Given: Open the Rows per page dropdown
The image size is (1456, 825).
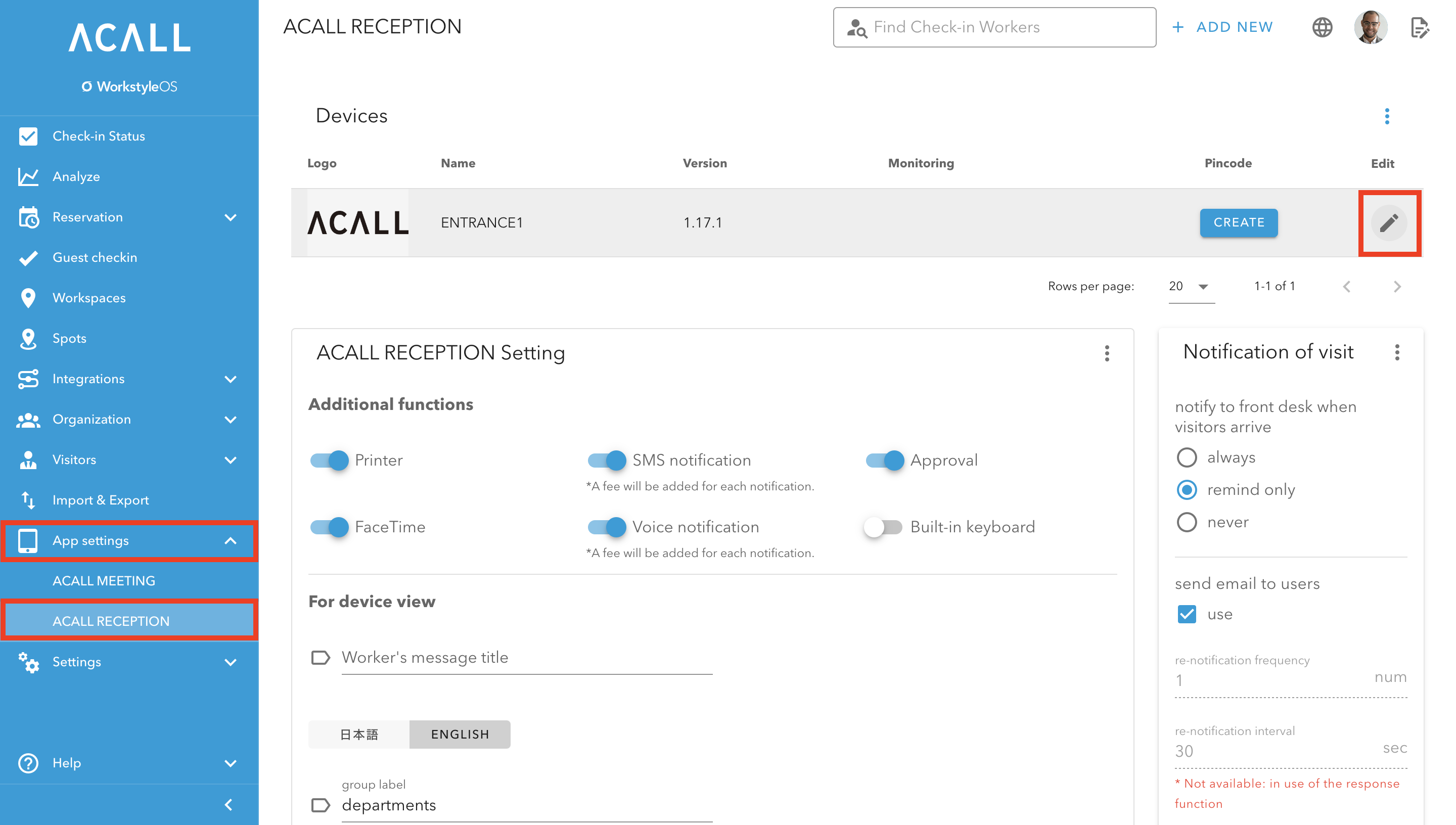Looking at the screenshot, I should click(1191, 286).
